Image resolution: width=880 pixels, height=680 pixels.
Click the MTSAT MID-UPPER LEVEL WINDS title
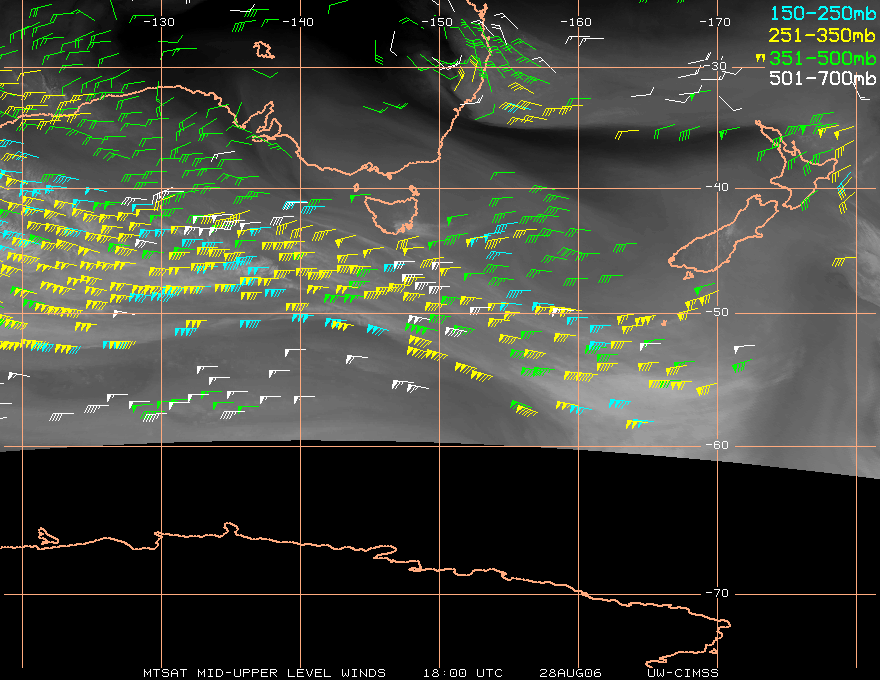point(264,673)
